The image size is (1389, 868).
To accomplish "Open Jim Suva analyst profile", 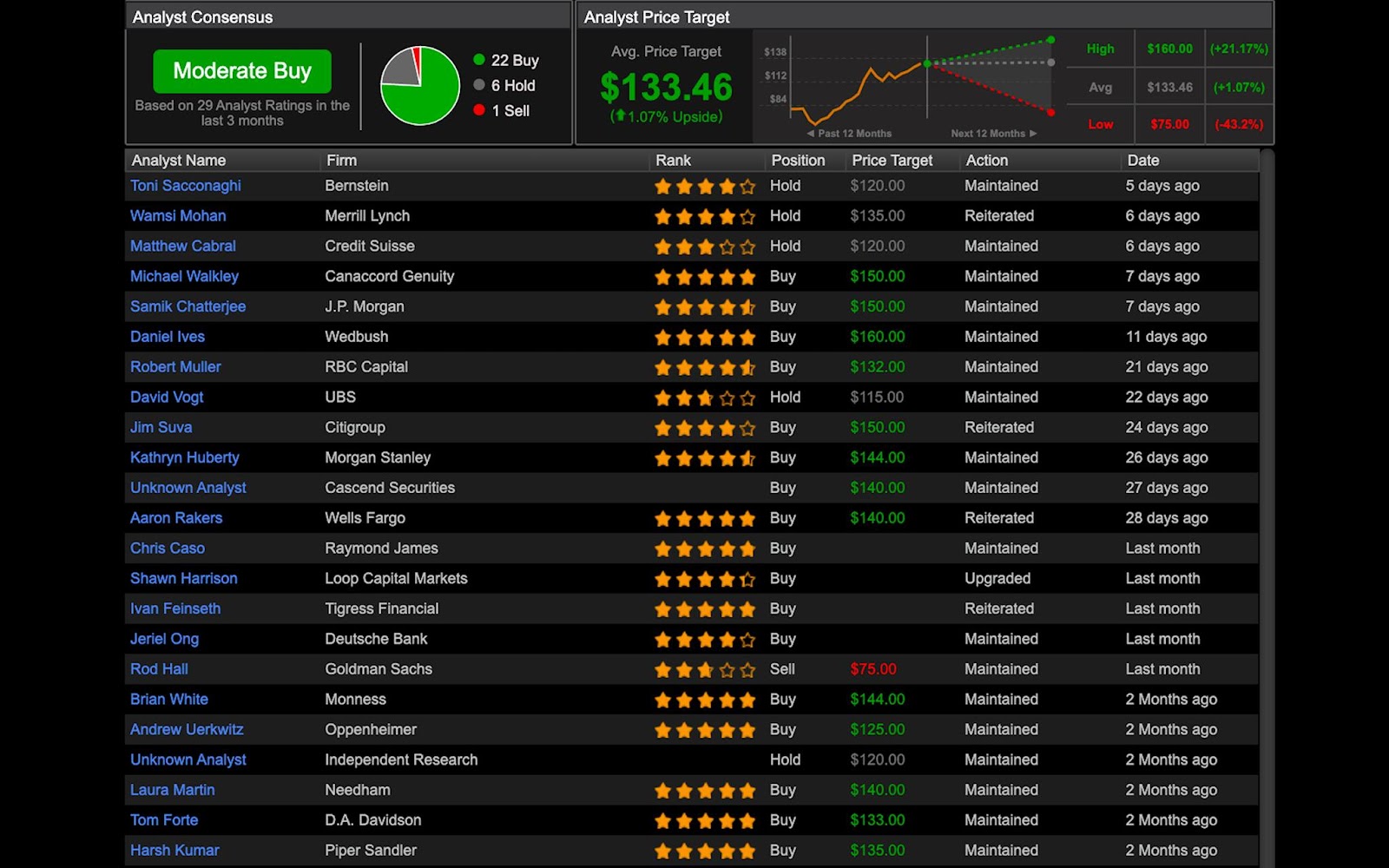I will (x=161, y=428).
